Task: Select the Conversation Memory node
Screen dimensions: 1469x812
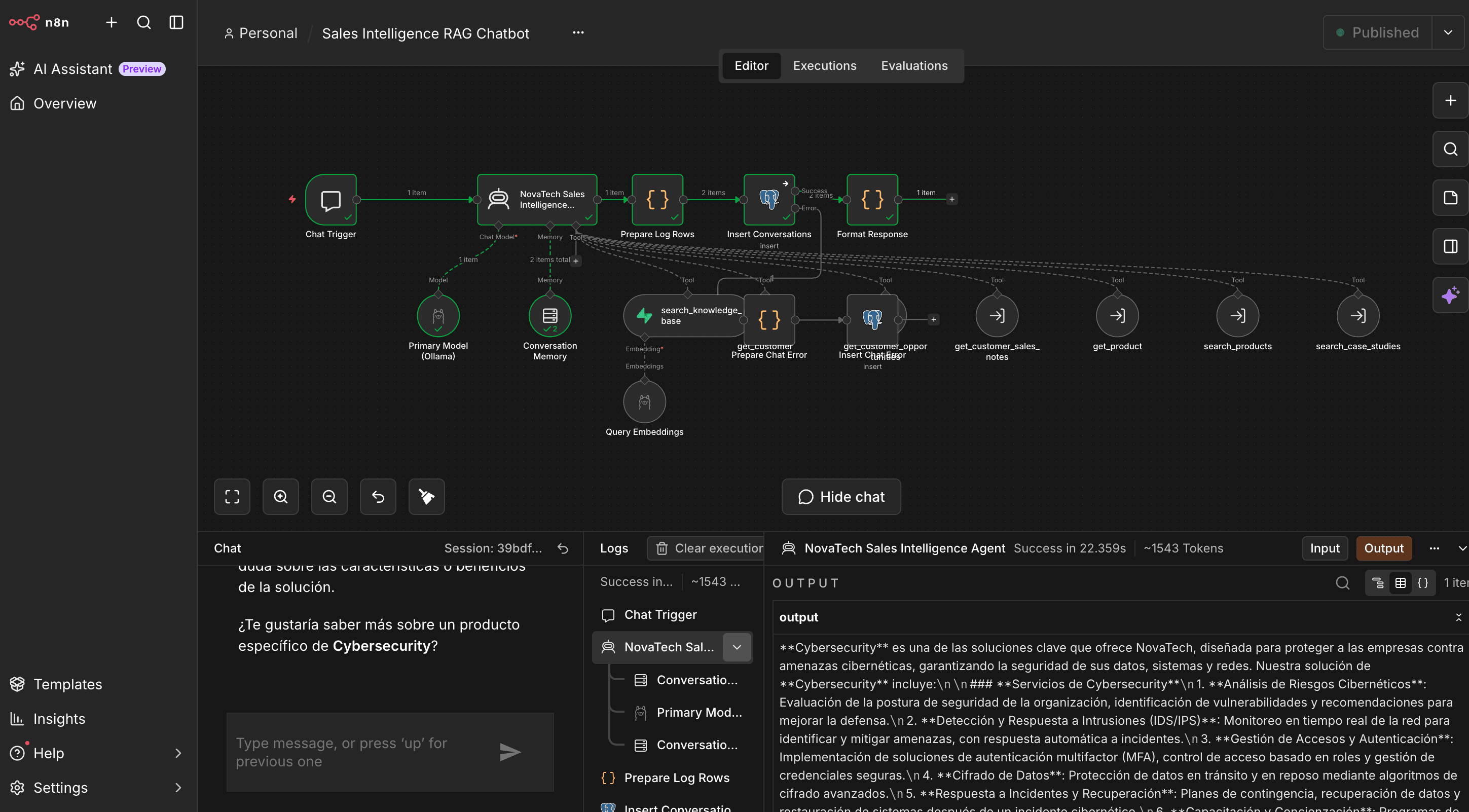Action: click(549, 316)
